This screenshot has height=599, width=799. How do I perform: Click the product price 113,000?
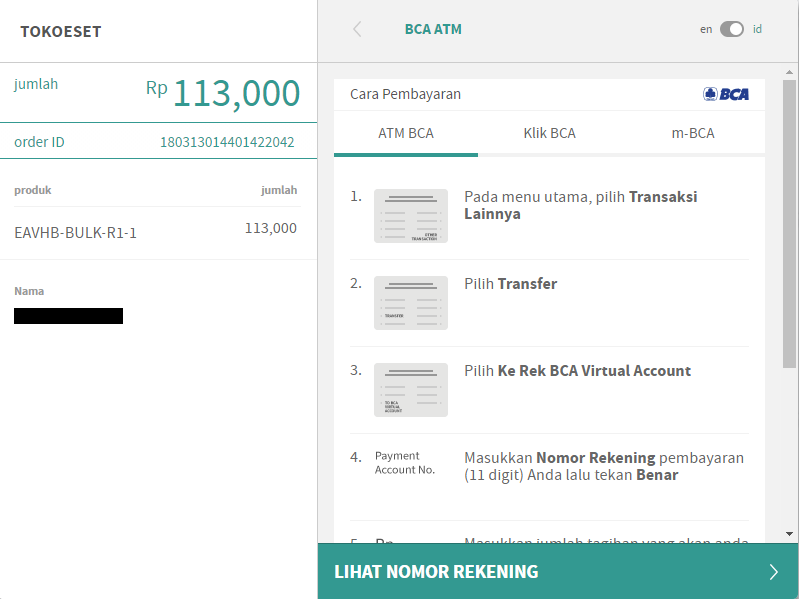(271, 228)
